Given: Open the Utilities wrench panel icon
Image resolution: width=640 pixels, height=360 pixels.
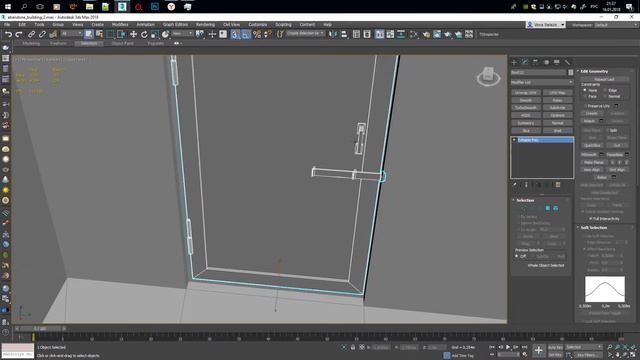Looking at the screenshot, I should [567, 62].
